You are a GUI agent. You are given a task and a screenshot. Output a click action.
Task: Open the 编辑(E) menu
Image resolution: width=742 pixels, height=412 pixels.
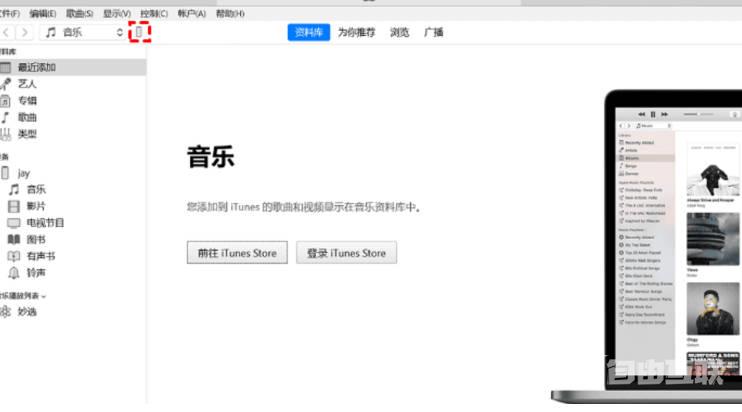point(43,14)
